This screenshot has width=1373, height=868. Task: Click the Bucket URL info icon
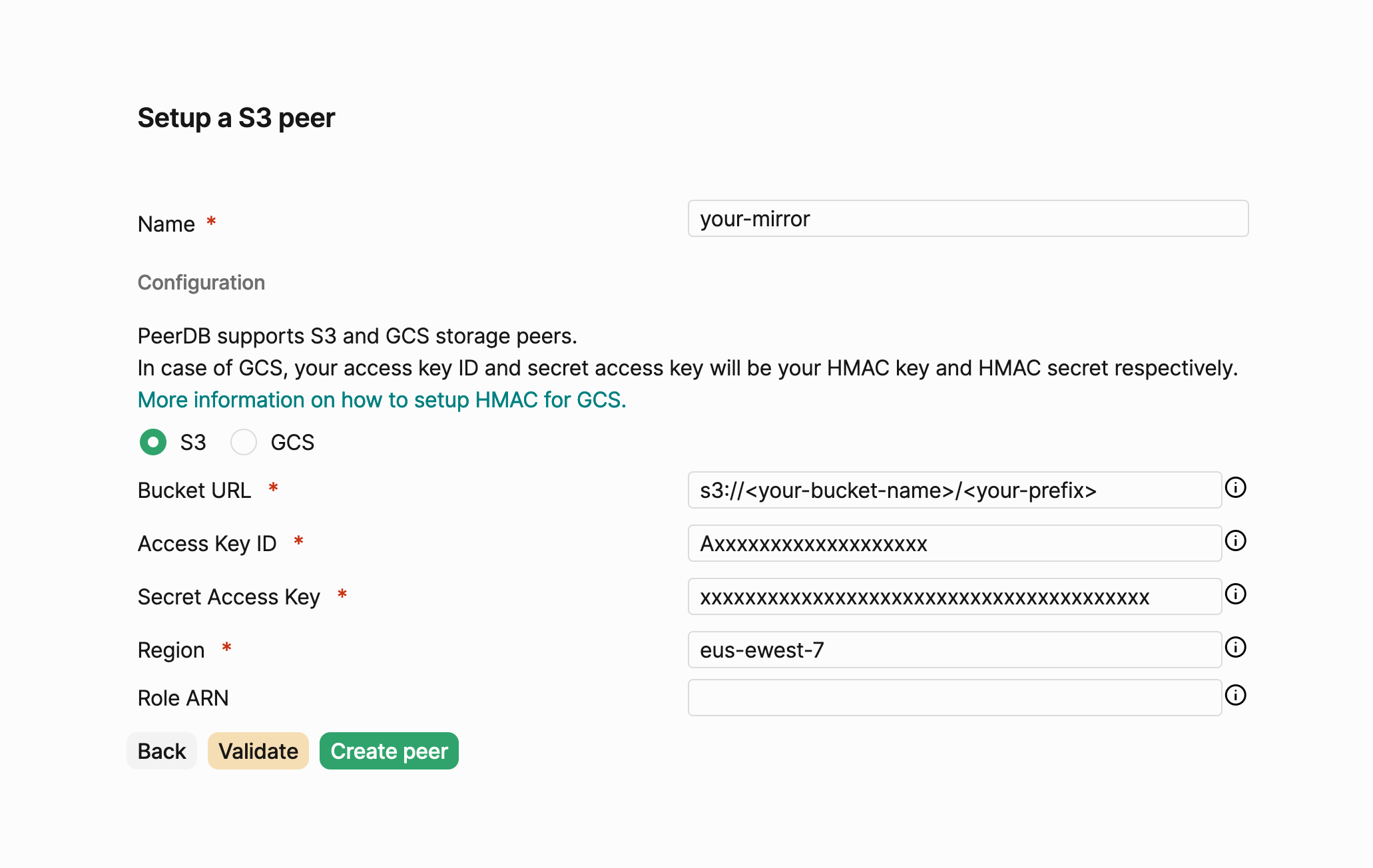point(1235,488)
